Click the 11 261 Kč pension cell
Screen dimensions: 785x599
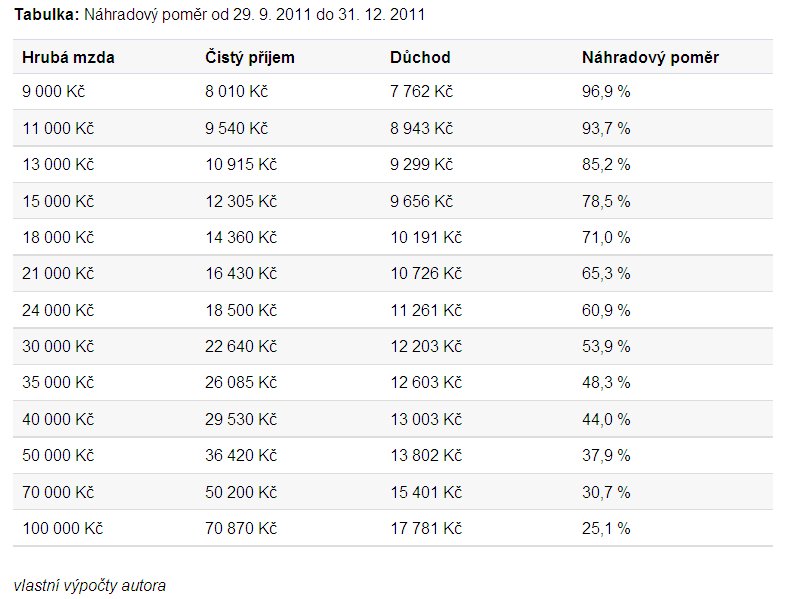pos(425,310)
